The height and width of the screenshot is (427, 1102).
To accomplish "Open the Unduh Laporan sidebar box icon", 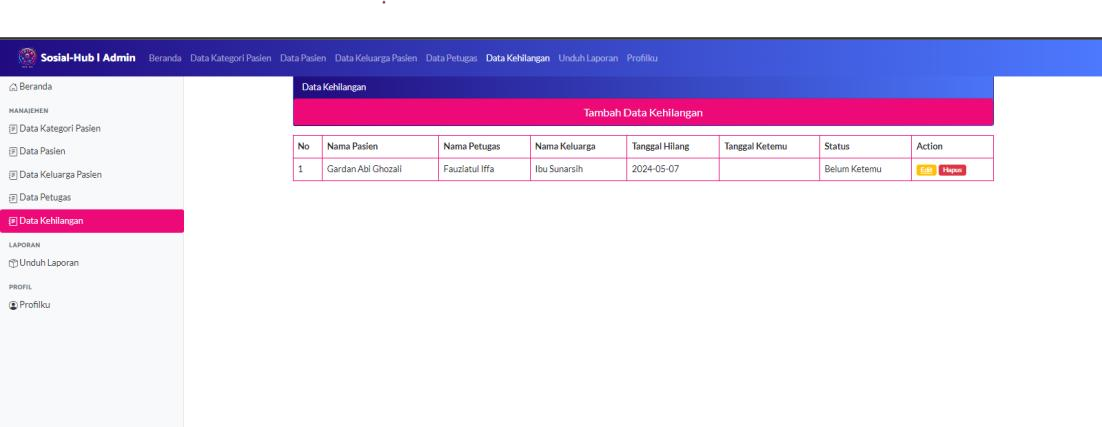I will click(7, 263).
